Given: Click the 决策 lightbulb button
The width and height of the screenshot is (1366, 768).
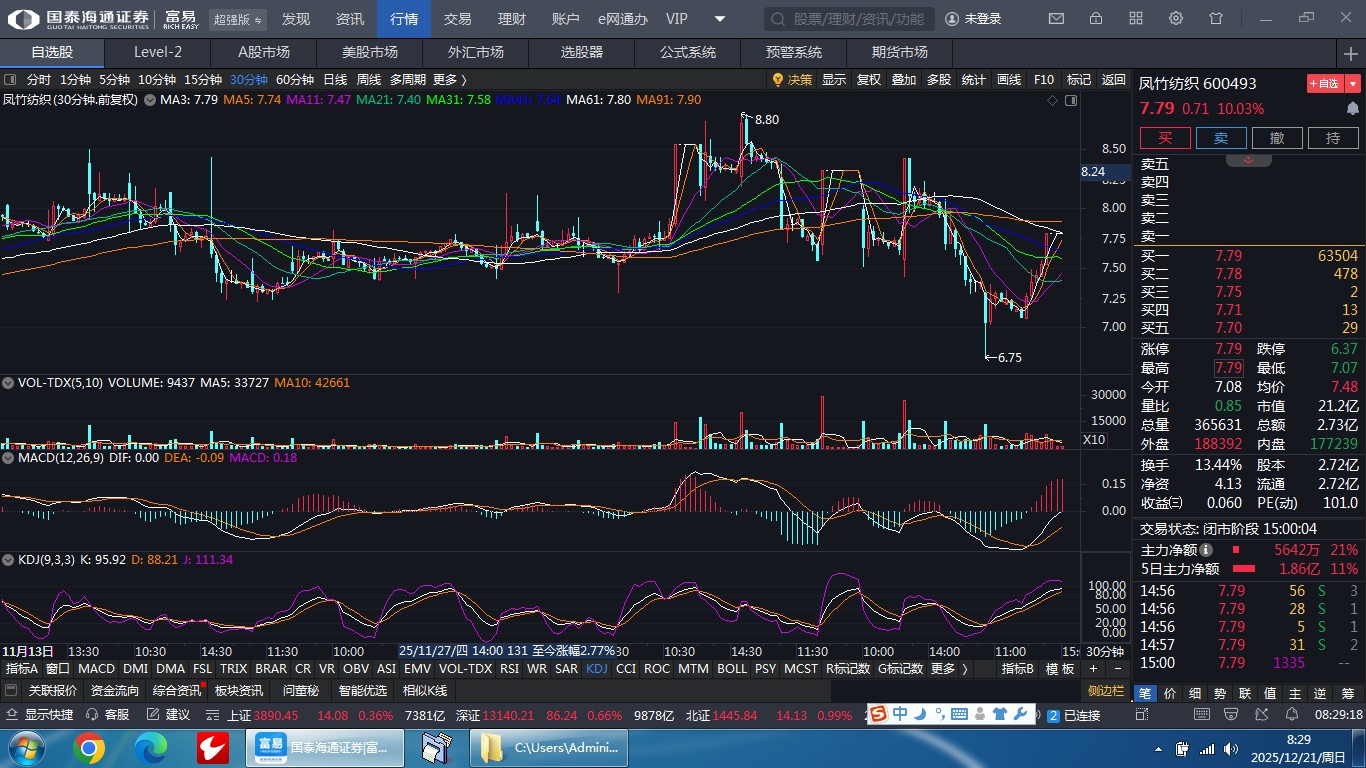Looking at the screenshot, I should [x=792, y=80].
